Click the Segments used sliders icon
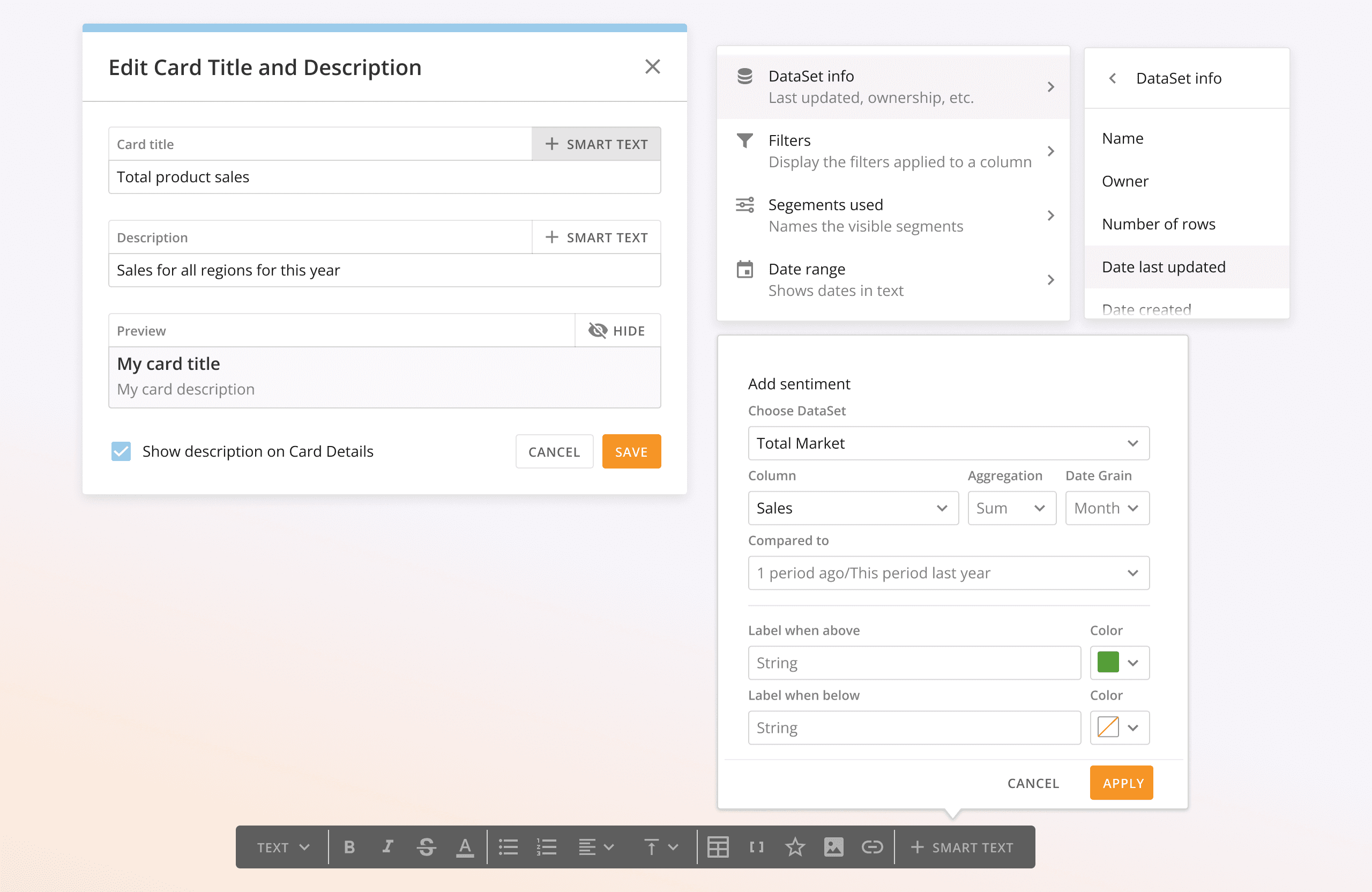This screenshot has width=1372, height=892. click(x=745, y=205)
